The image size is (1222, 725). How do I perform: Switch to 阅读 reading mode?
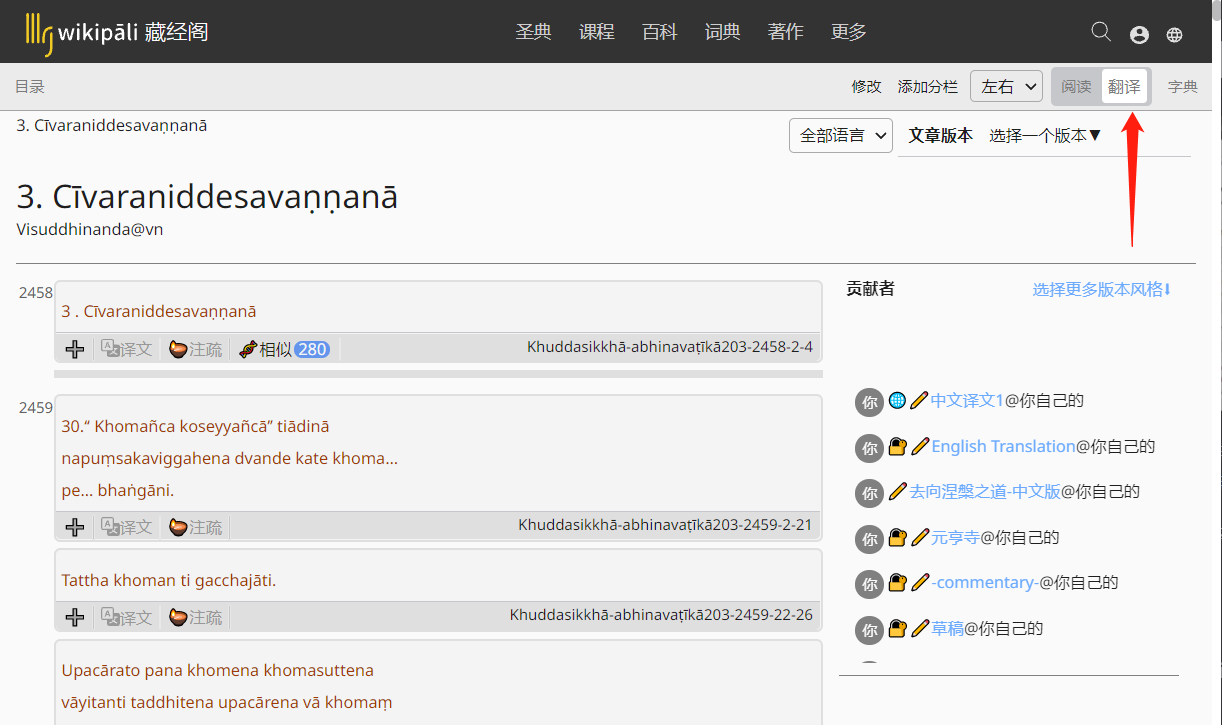1077,87
